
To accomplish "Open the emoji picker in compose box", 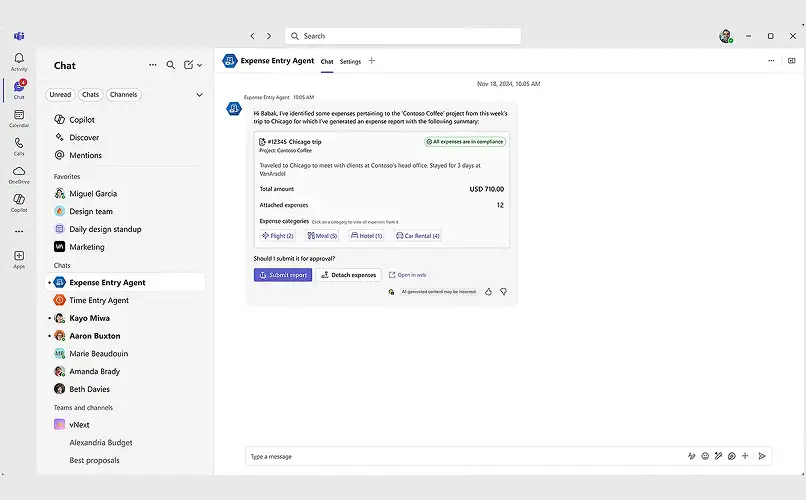I will 705,456.
